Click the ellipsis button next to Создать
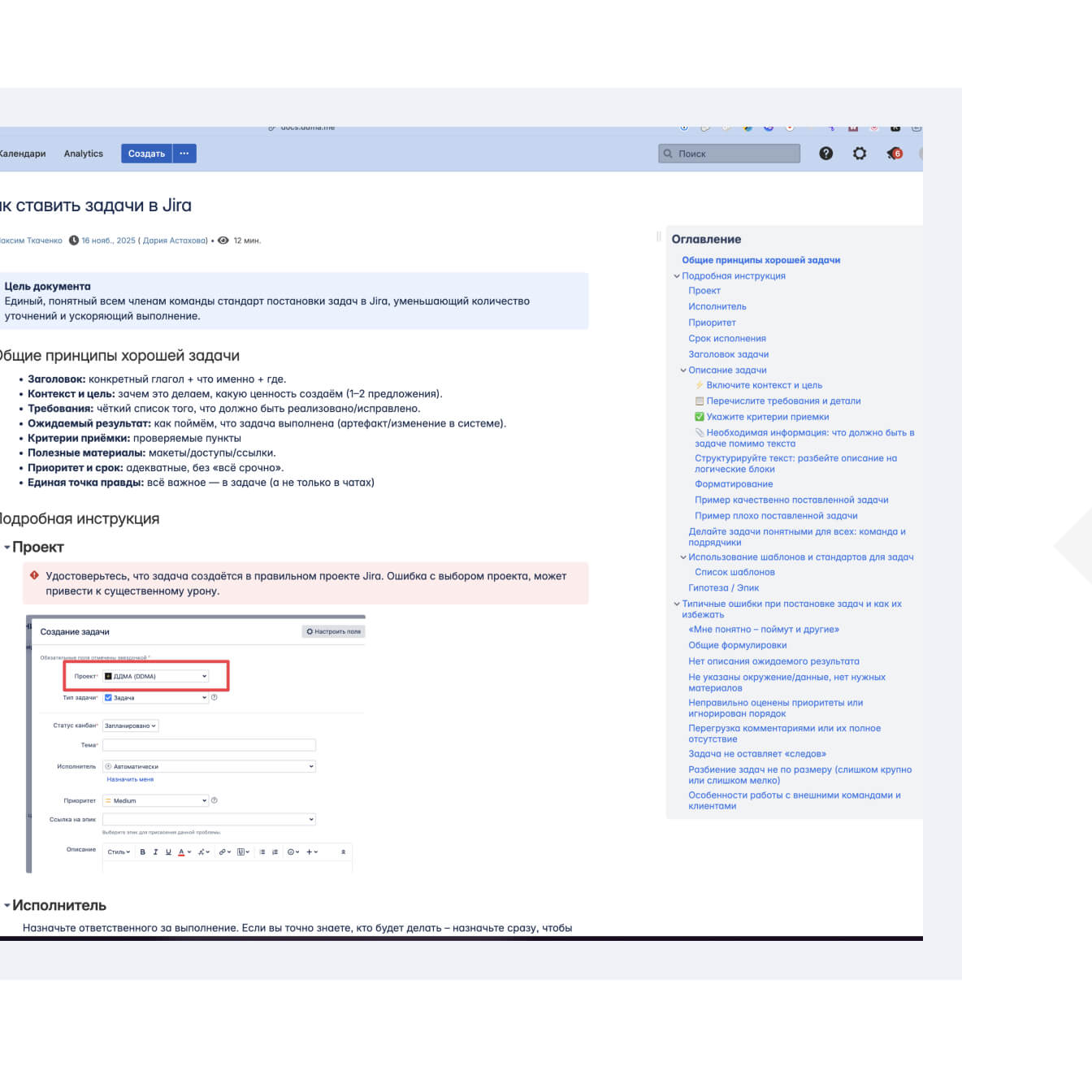 (184, 154)
